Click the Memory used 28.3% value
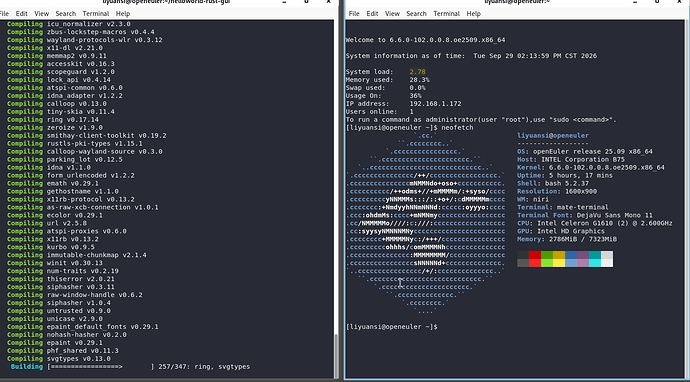 click(x=419, y=80)
